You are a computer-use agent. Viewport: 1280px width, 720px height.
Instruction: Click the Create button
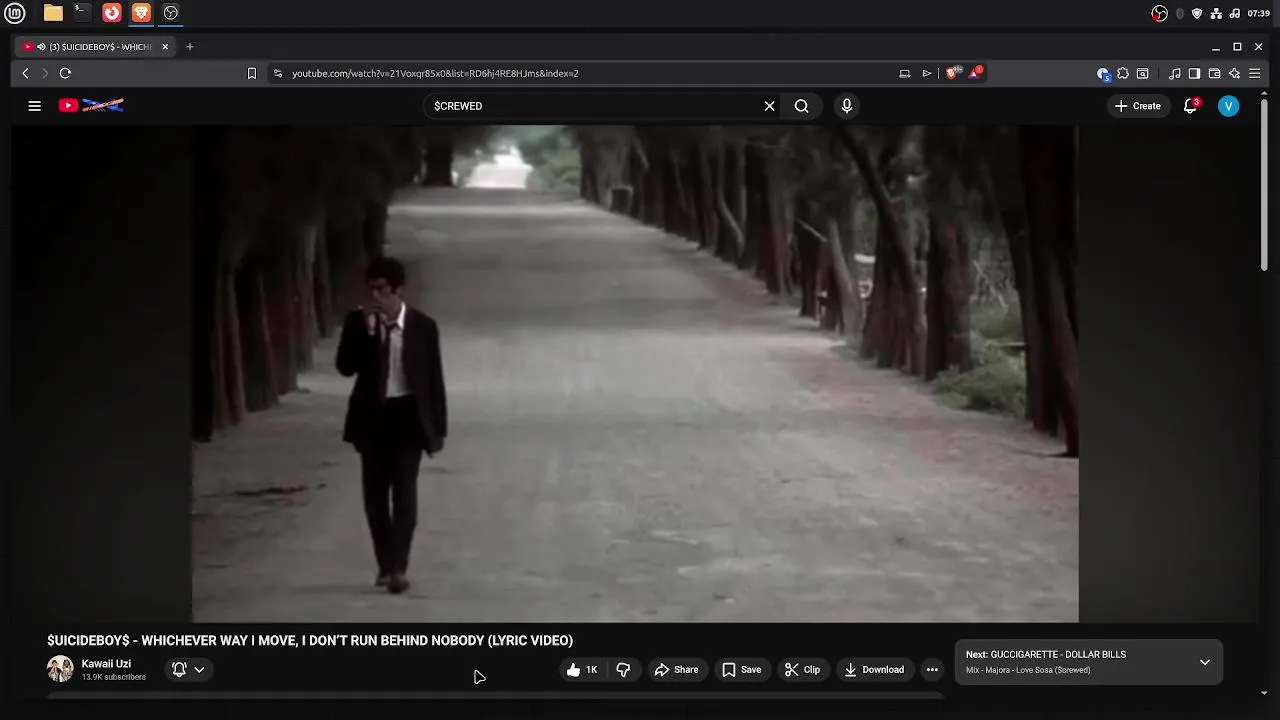pos(1138,106)
